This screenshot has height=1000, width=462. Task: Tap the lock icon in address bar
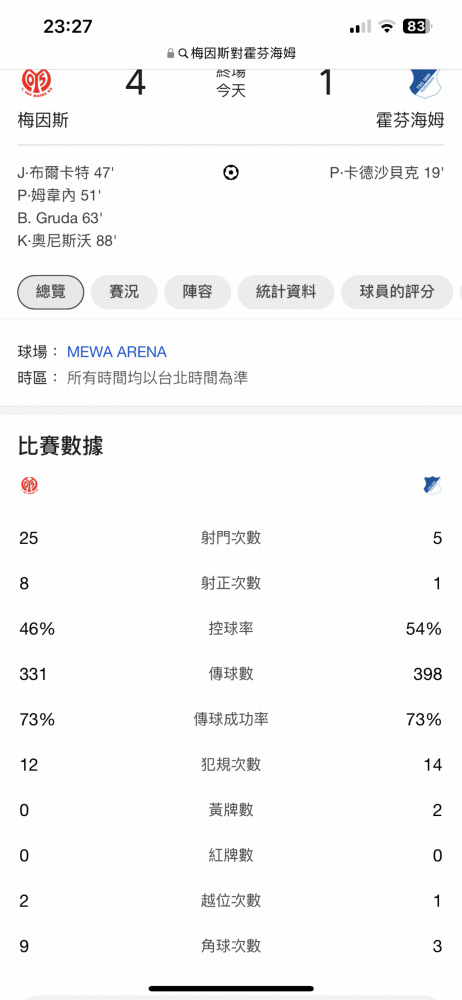pos(170,54)
